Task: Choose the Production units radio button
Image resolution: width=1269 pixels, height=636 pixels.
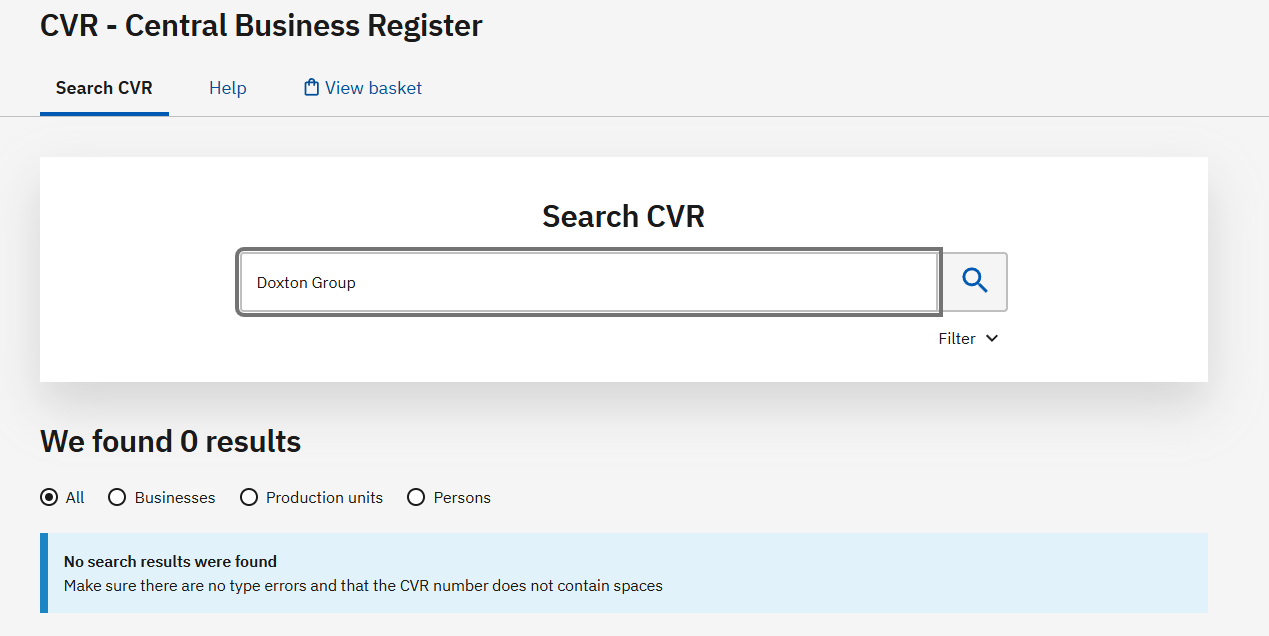Action: pos(249,497)
